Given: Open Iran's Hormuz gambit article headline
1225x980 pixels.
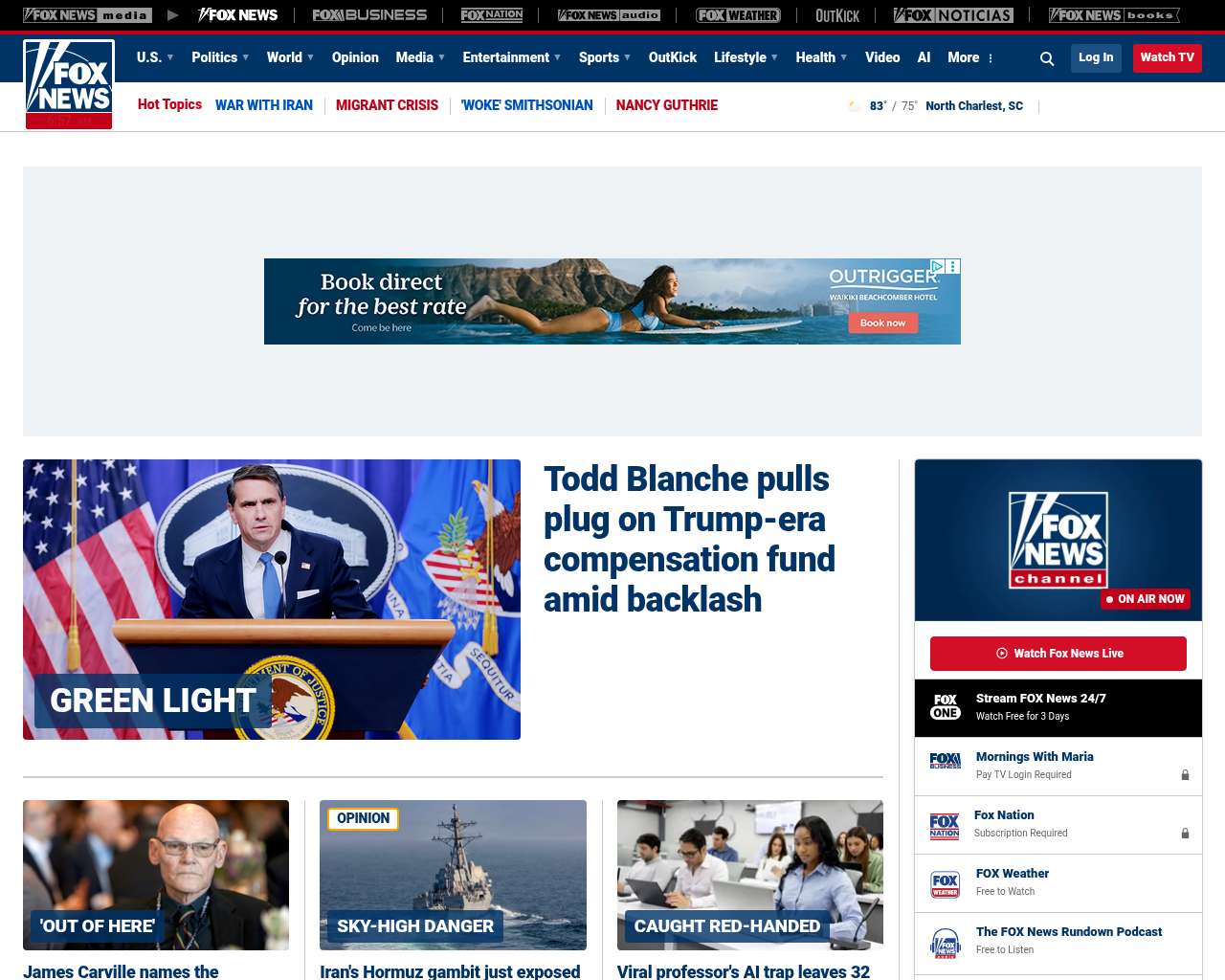Looking at the screenshot, I should [450, 971].
